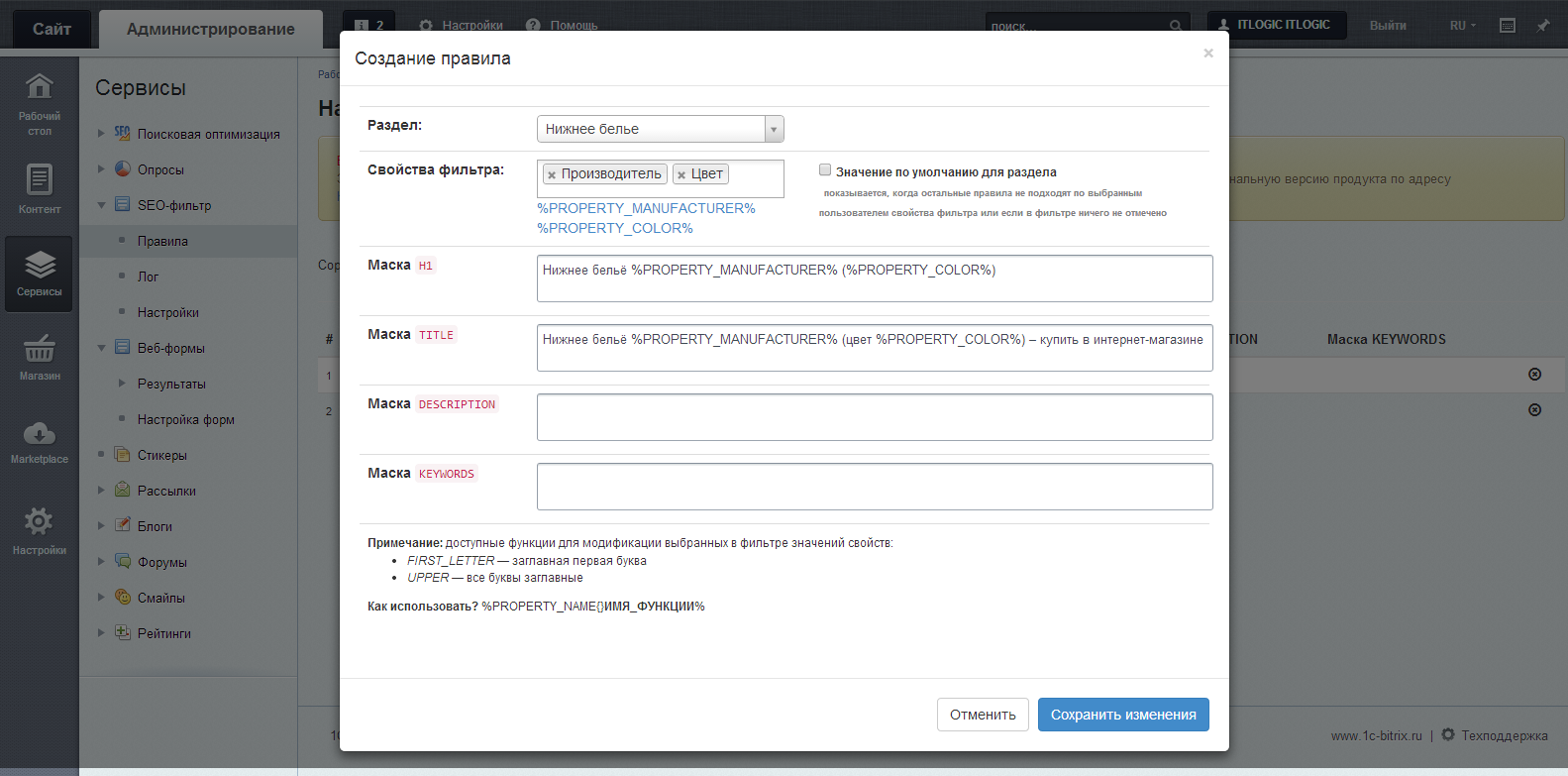Open the Рабочий стол sidebar section
1568x776 pixels.
tap(39, 103)
